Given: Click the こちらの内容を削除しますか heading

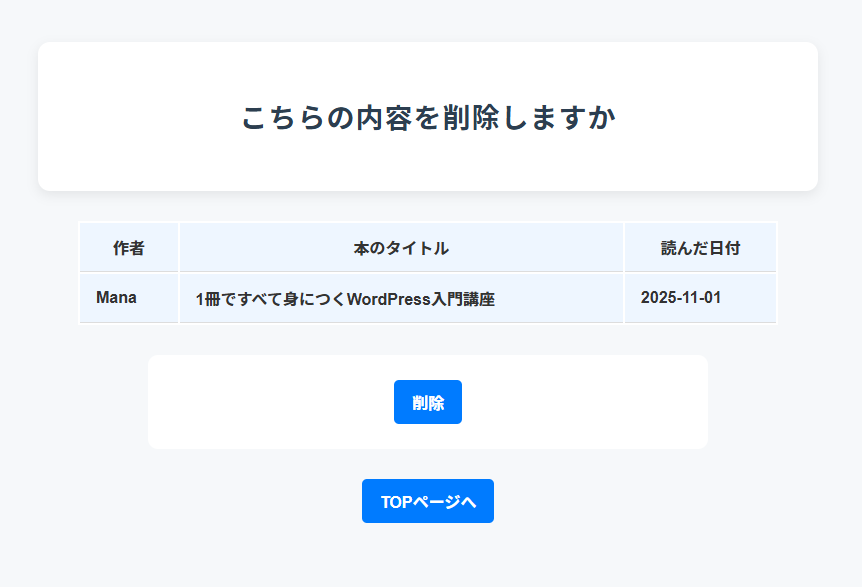Looking at the screenshot, I should point(427,117).
